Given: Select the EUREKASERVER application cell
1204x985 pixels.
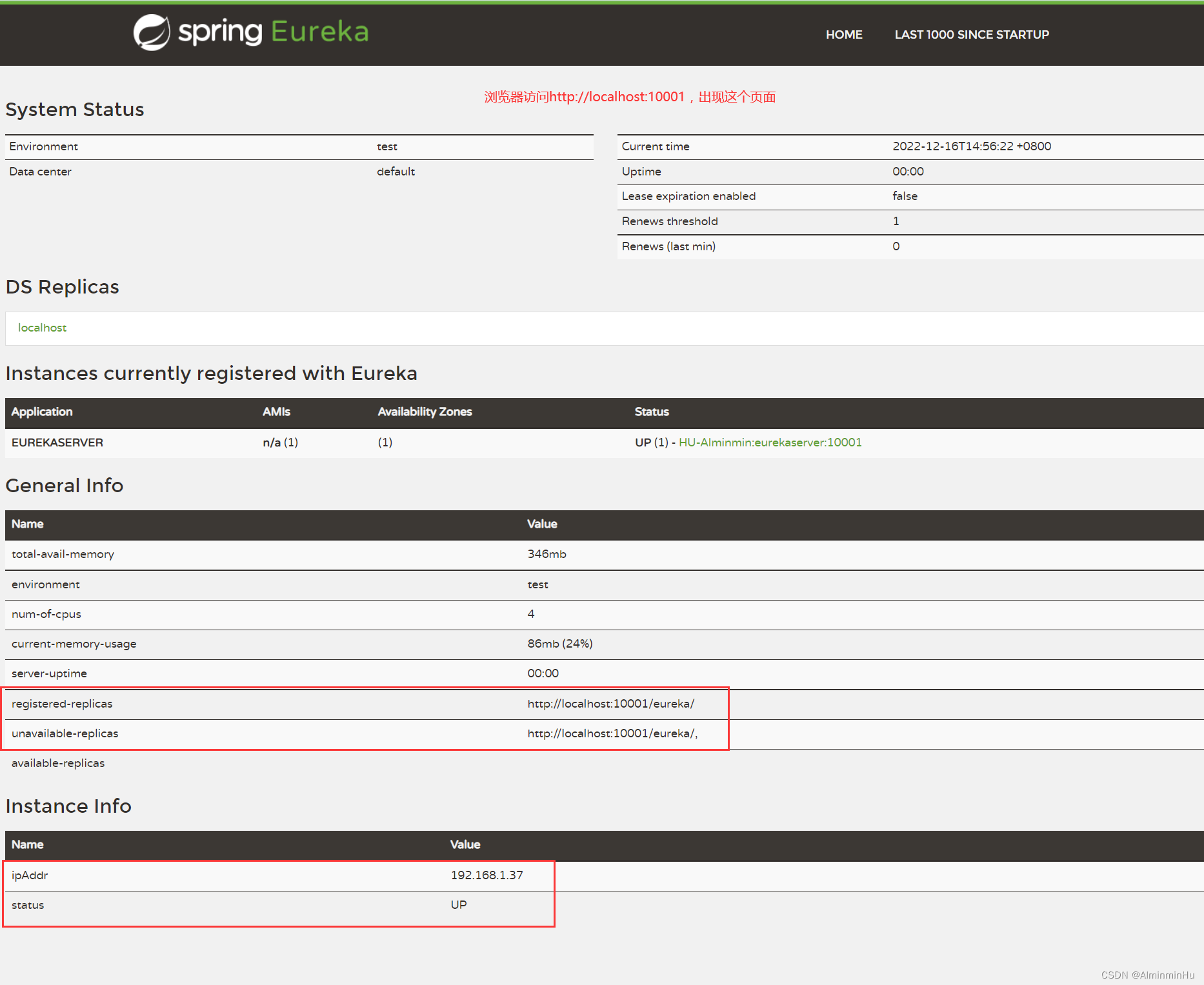Looking at the screenshot, I should tap(57, 443).
